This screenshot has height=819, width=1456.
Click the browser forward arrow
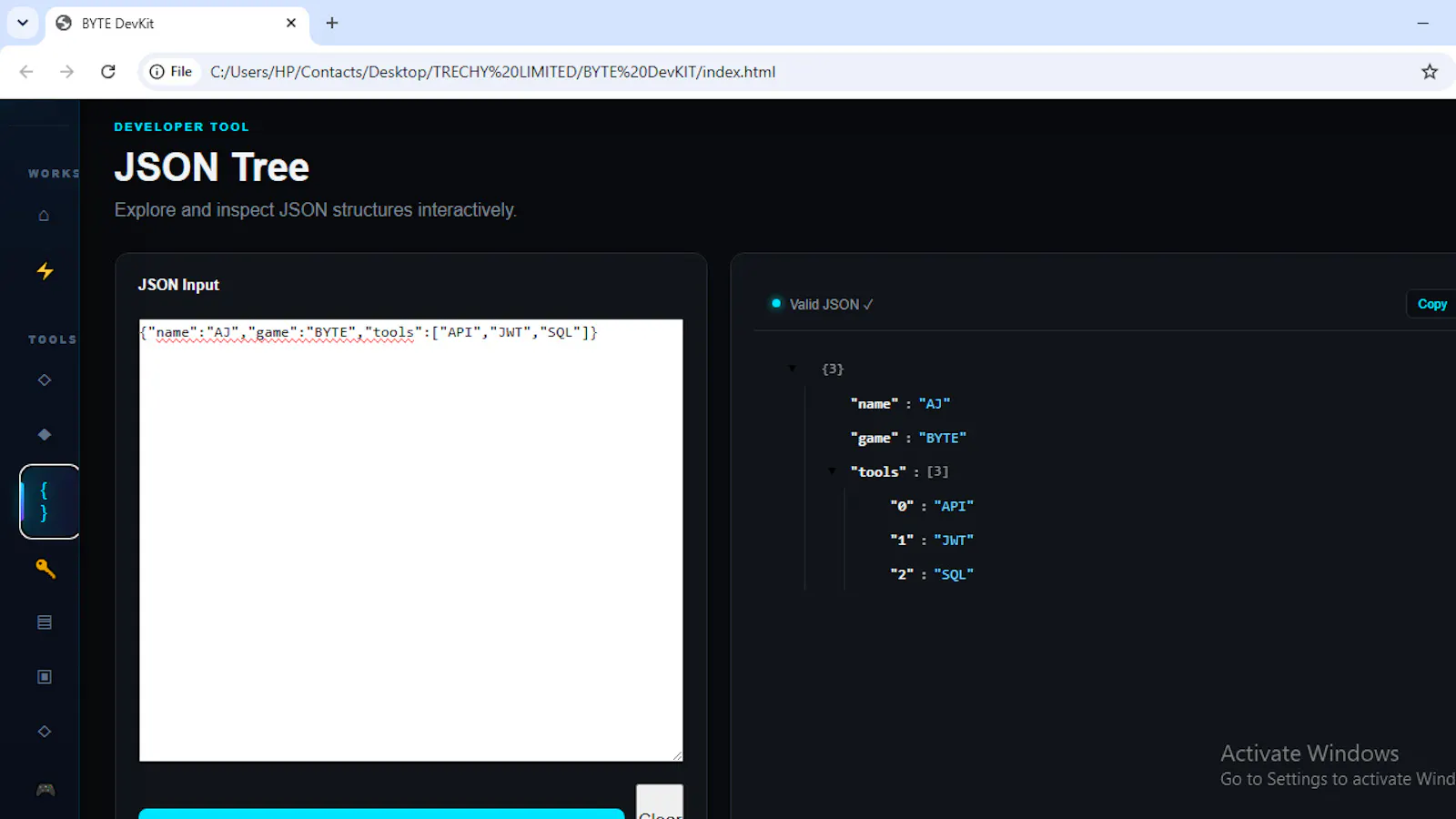pyautogui.click(x=66, y=72)
